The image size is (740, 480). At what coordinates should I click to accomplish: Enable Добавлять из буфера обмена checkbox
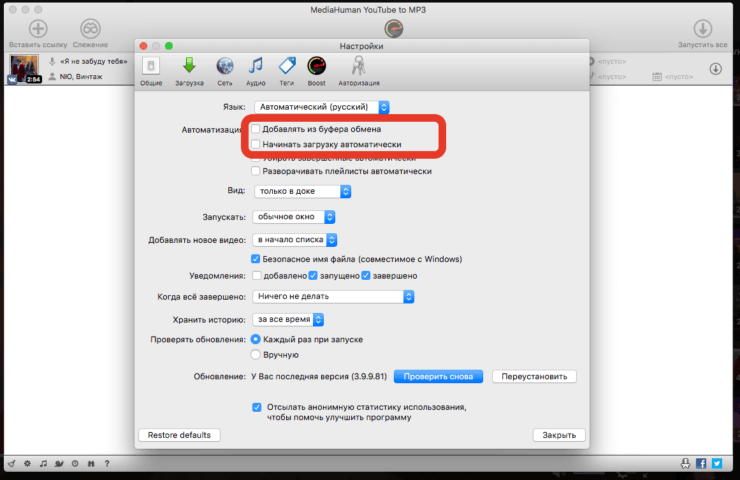(256, 129)
